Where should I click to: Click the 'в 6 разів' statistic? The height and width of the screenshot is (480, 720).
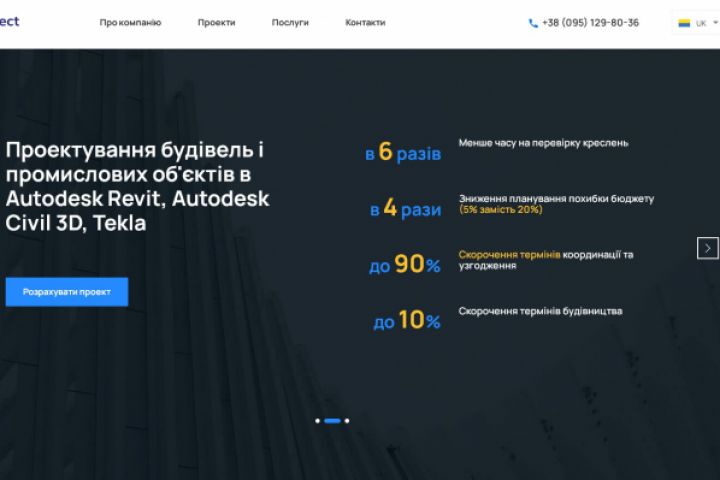[x=403, y=152]
